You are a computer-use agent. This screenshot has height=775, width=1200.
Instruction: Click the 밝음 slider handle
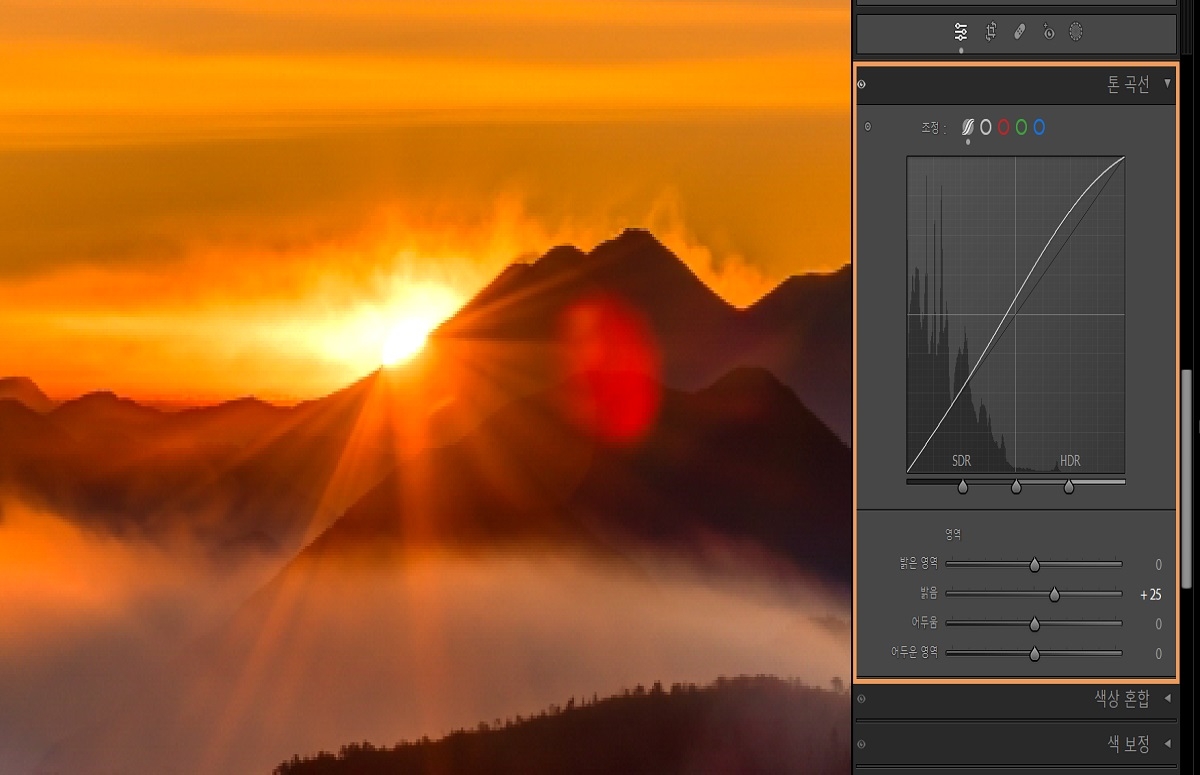[1054, 594]
